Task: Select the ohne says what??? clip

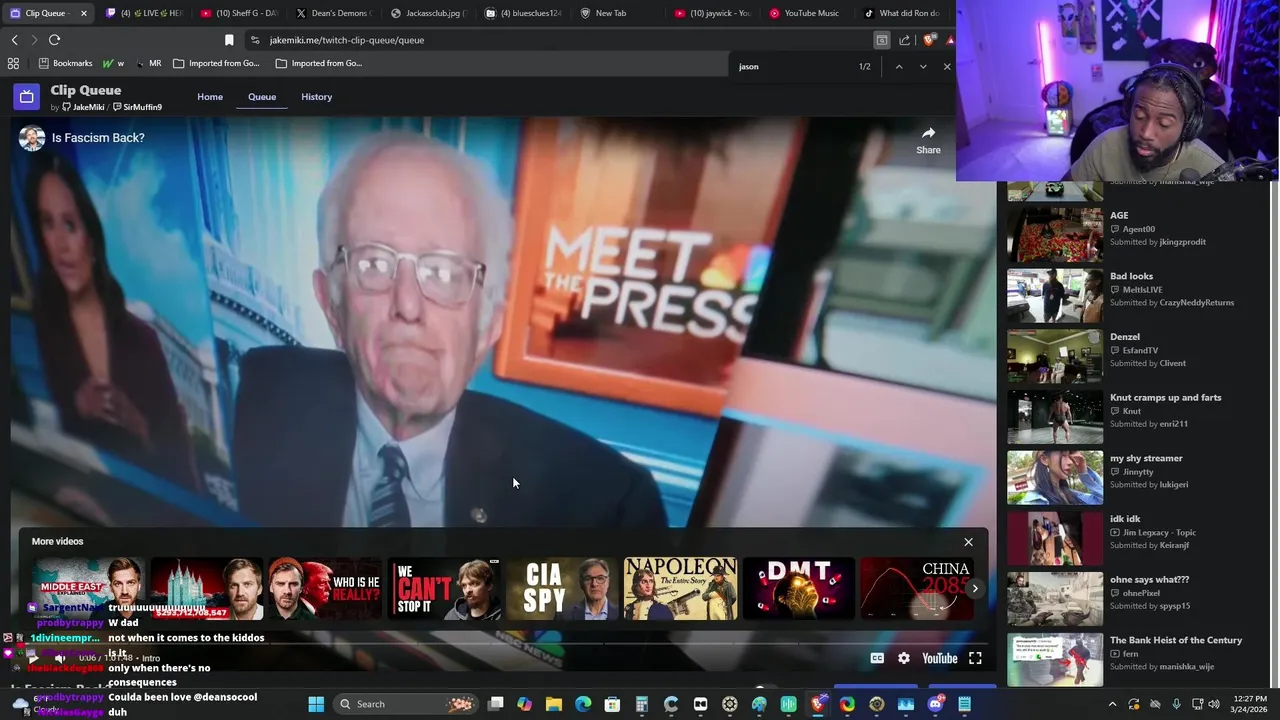Action: tap(1135, 599)
